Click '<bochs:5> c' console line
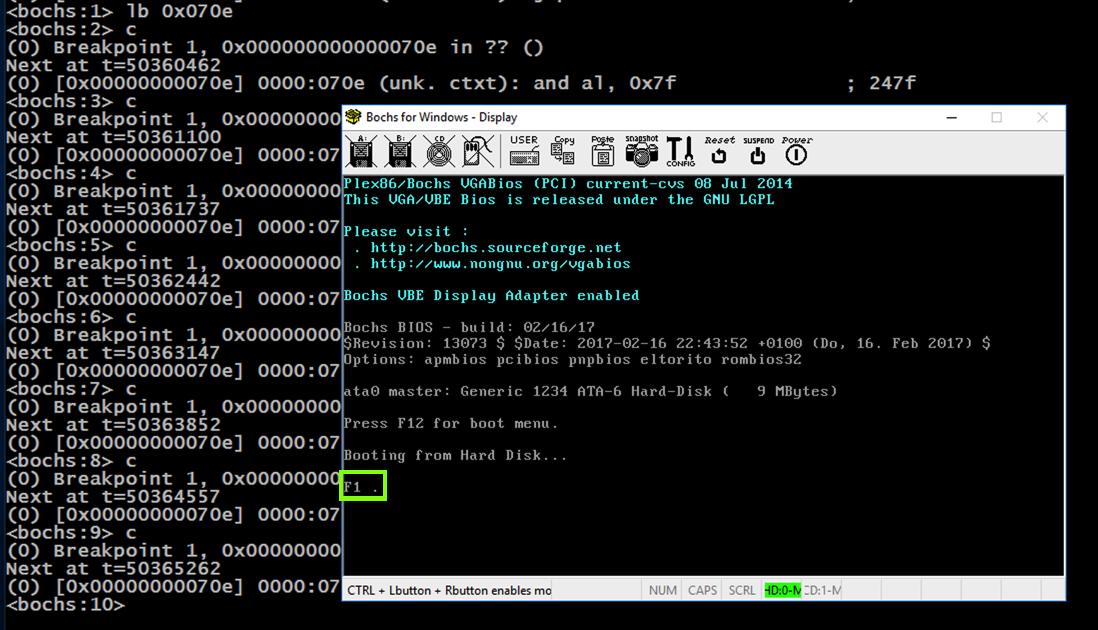 71,245
